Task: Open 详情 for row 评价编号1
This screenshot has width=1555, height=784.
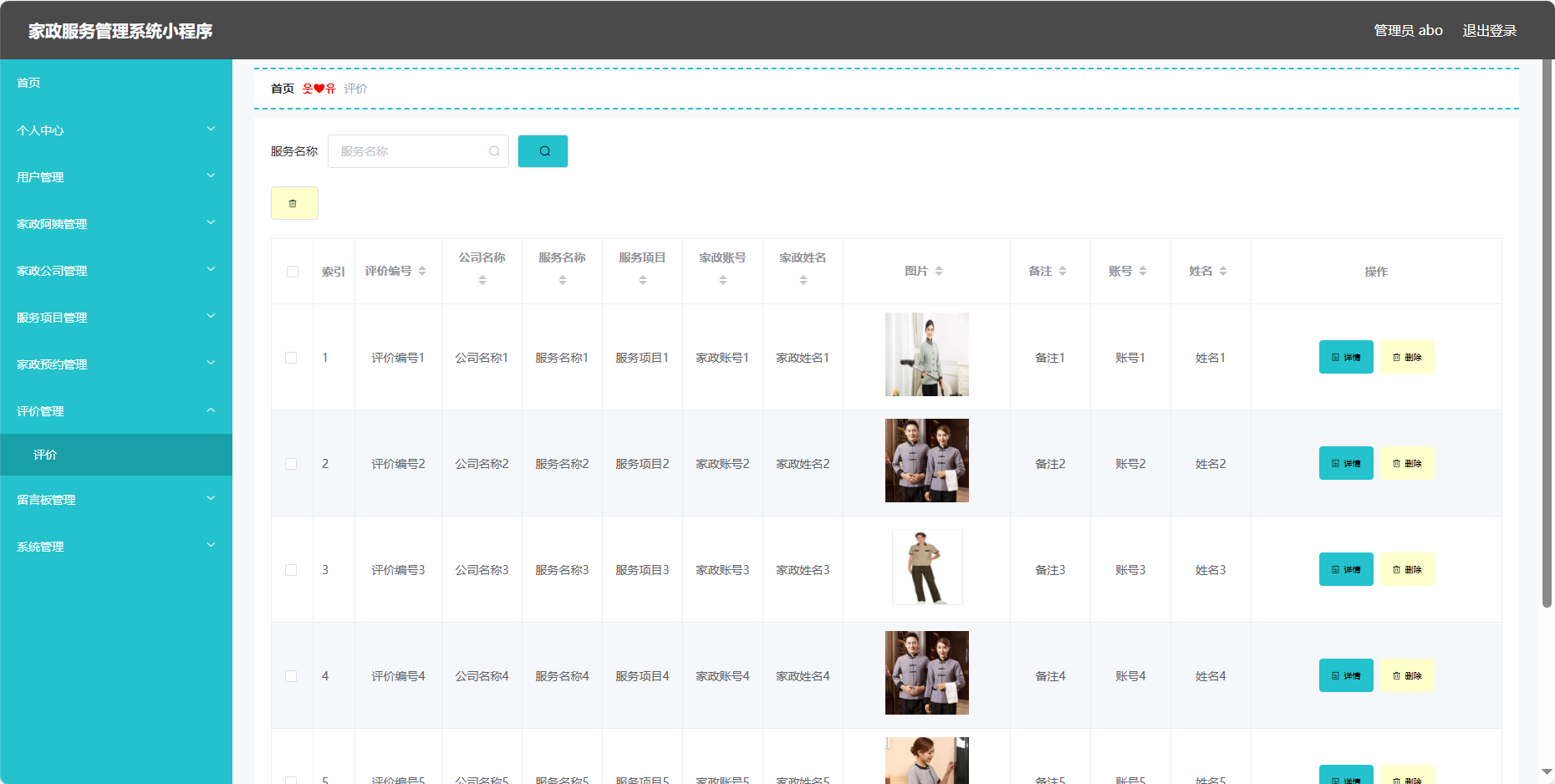Action: click(1346, 357)
